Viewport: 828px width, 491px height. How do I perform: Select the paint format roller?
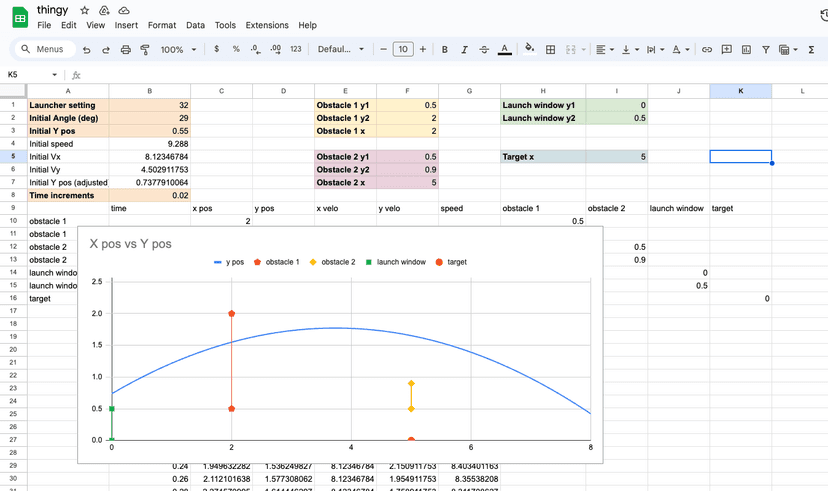[145, 49]
